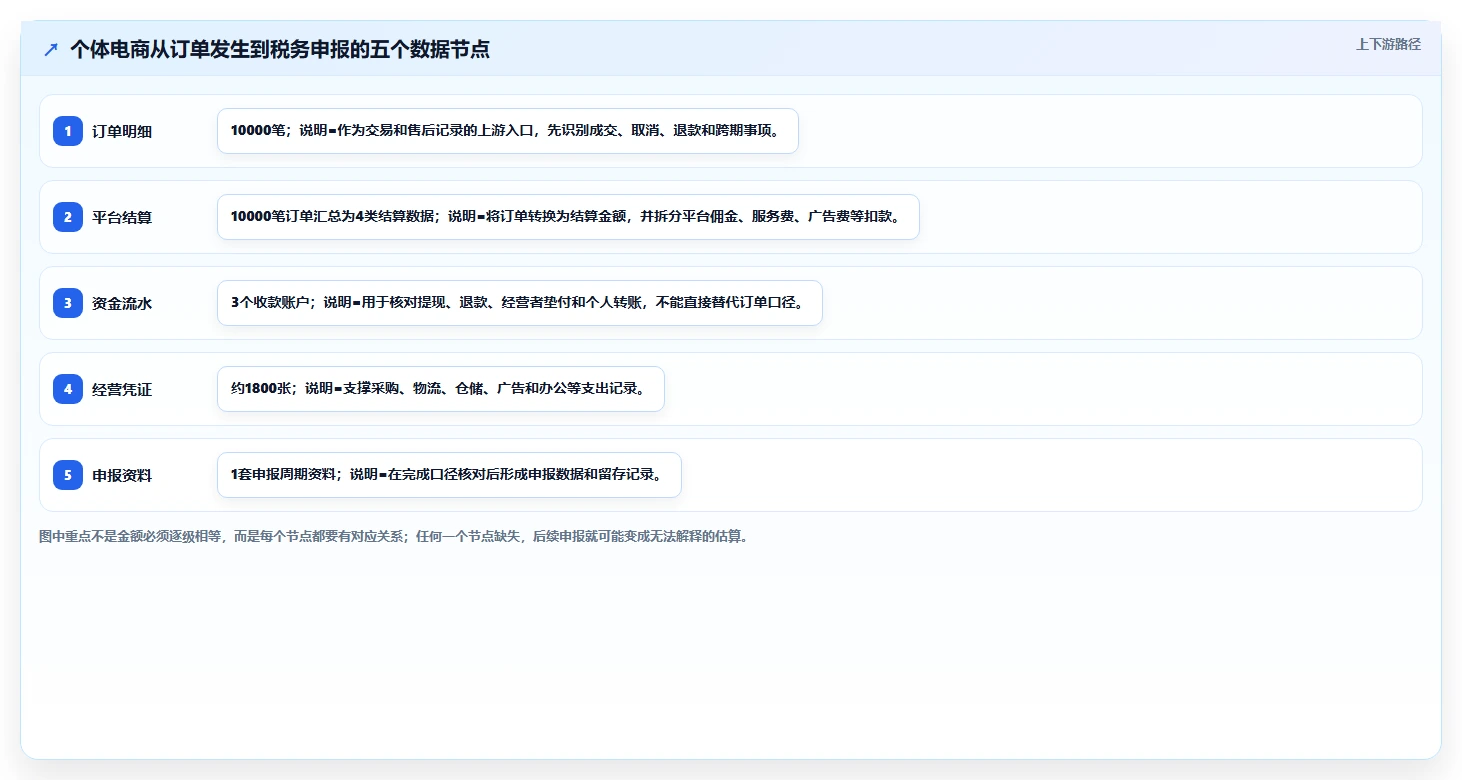The width and height of the screenshot is (1462, 780).
Task: Click the 10000笔 order description box
Action: click(x=508, y=131)
